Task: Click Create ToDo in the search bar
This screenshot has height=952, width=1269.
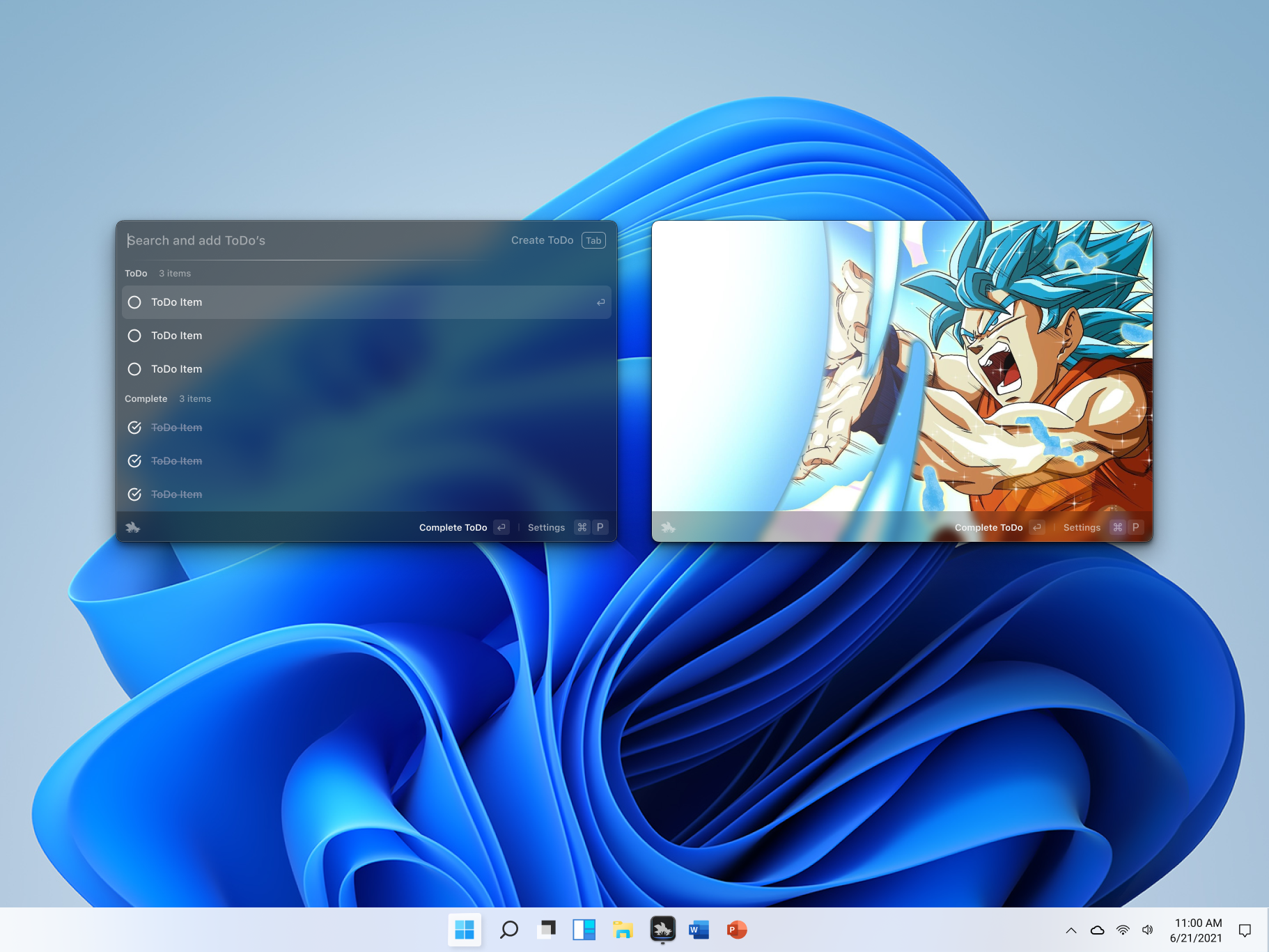Action: tap(542, 240)
